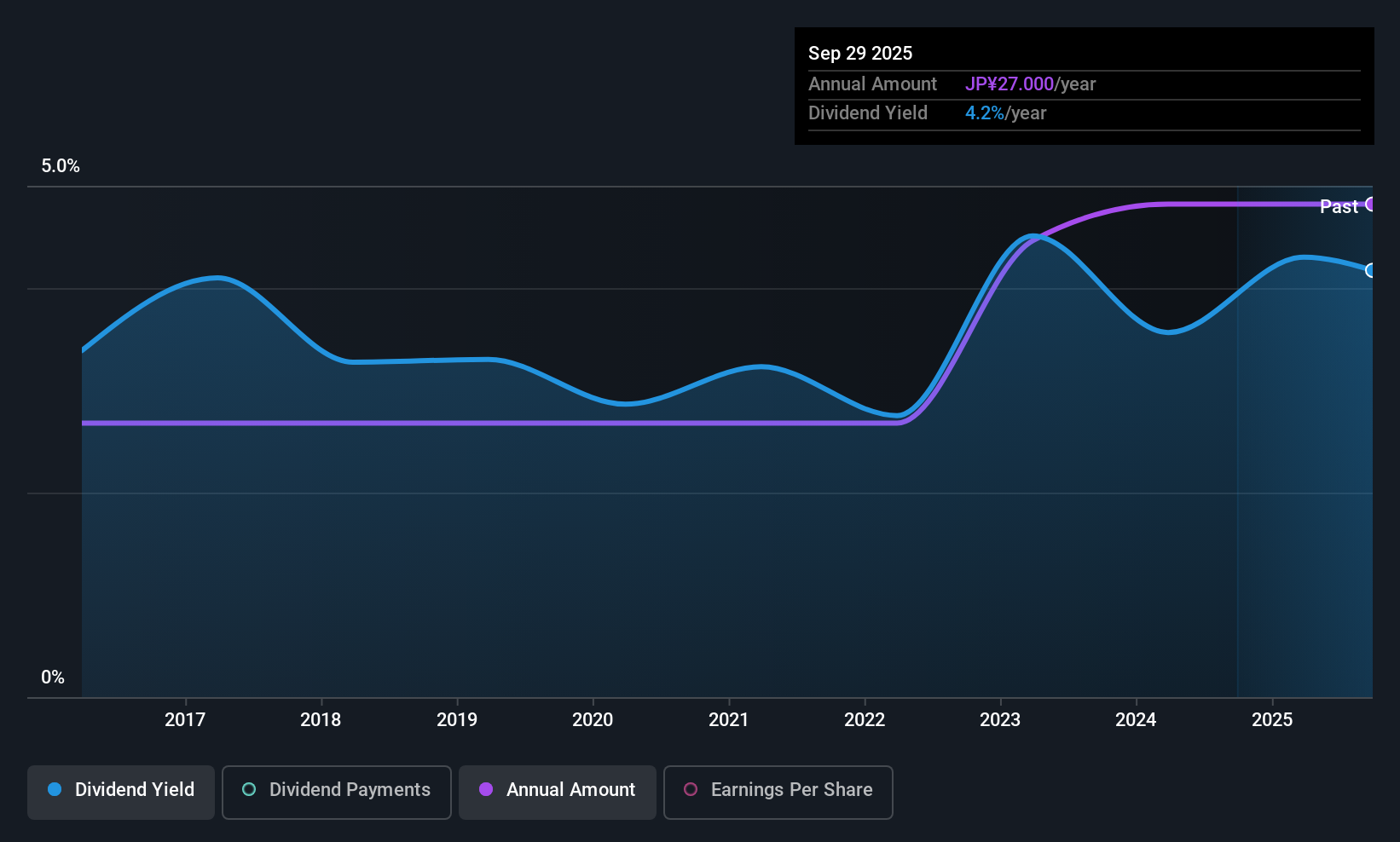Click the 'Past' label on the chart
The width and height of the screenshot is (1400, 842).
tap(1339, 206)
